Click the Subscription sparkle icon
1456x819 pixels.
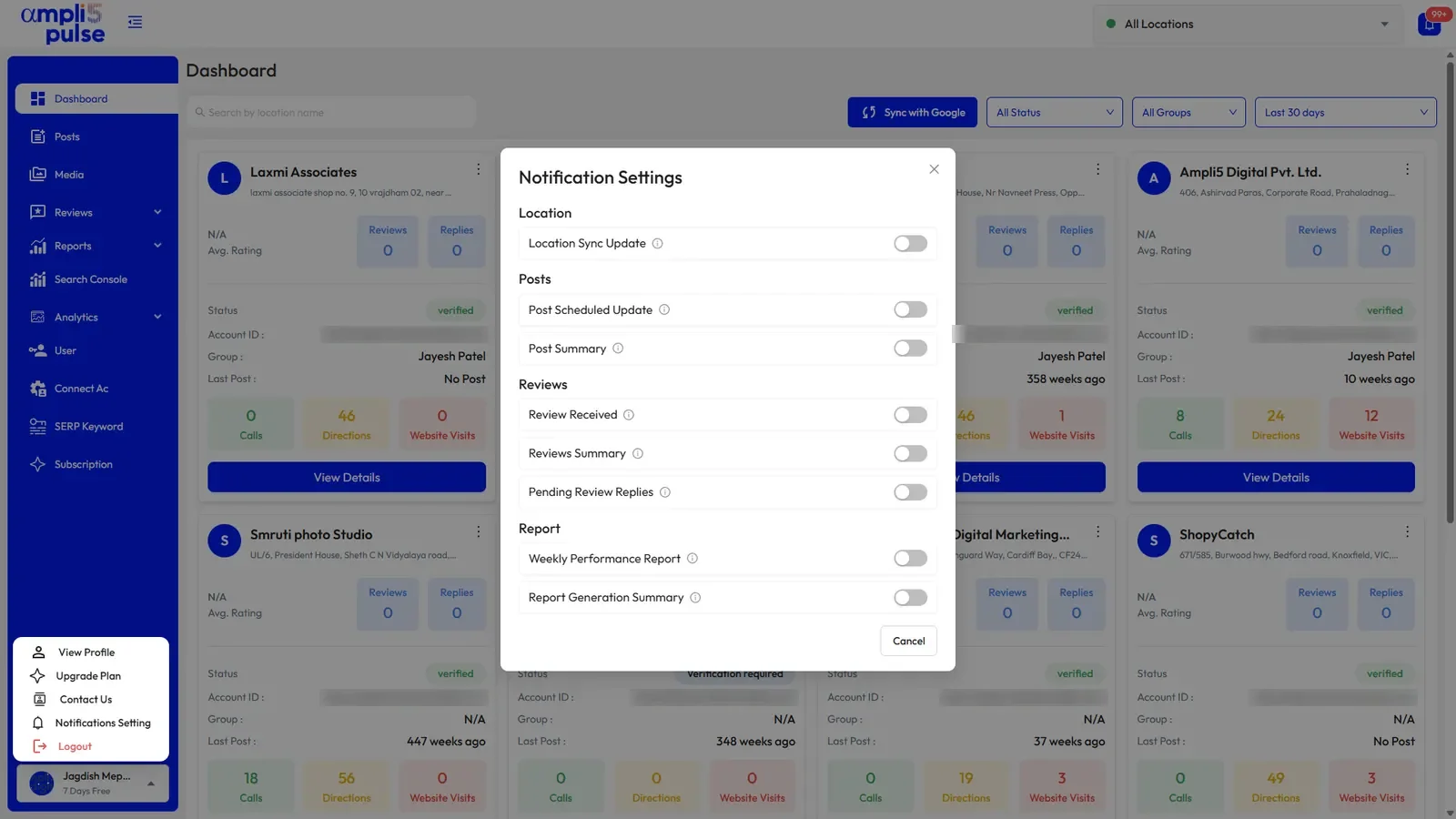(x=37, y=464)
